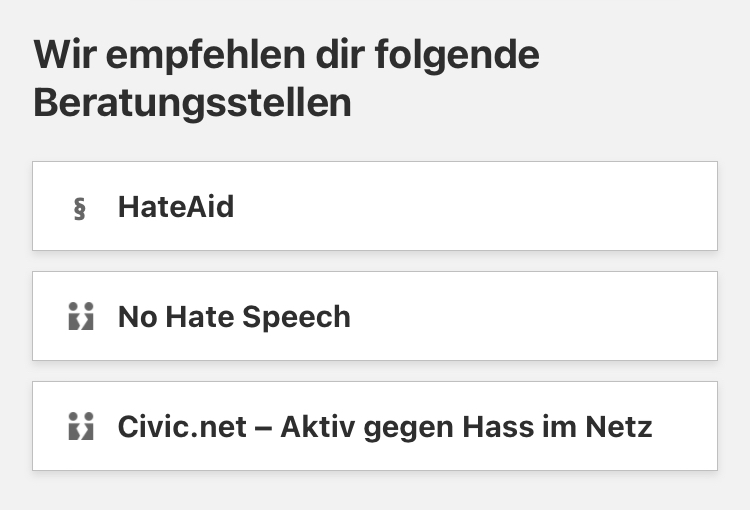Screen dimensions: 750x510
Task: Click the people icon beside Civic.net
Action: pyautogui.click(x=80, y=427)
